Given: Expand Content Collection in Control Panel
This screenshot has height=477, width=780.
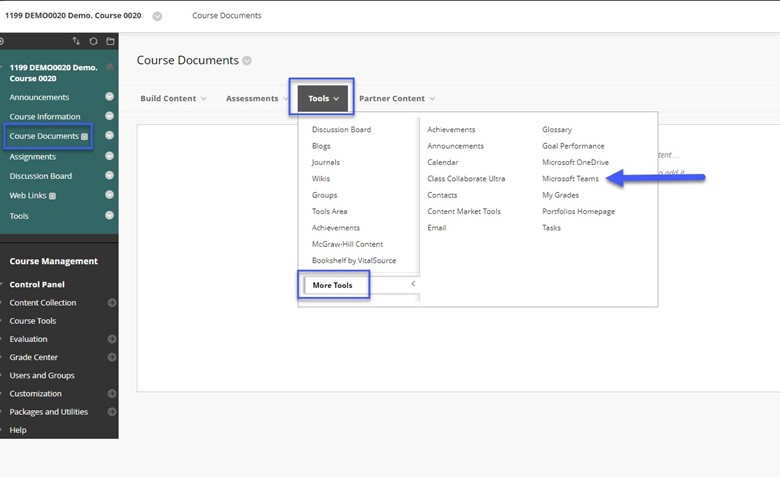Looking at the screenshot, I should click(111, 302).
